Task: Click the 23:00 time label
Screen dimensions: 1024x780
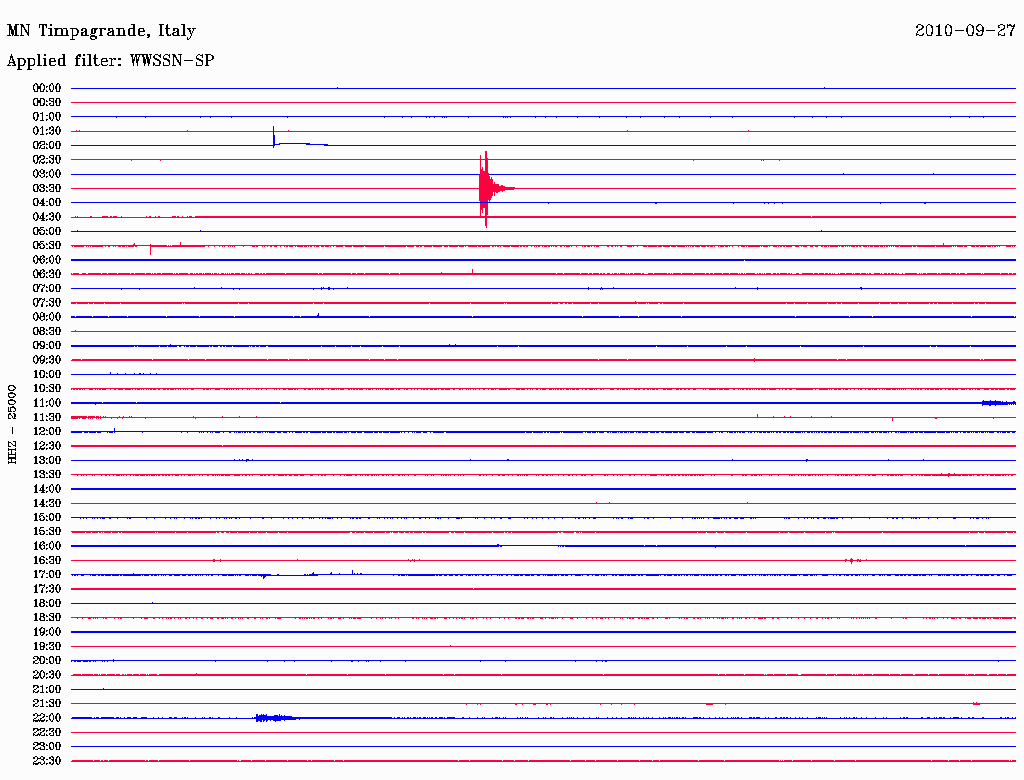Action: click(47, 747)
